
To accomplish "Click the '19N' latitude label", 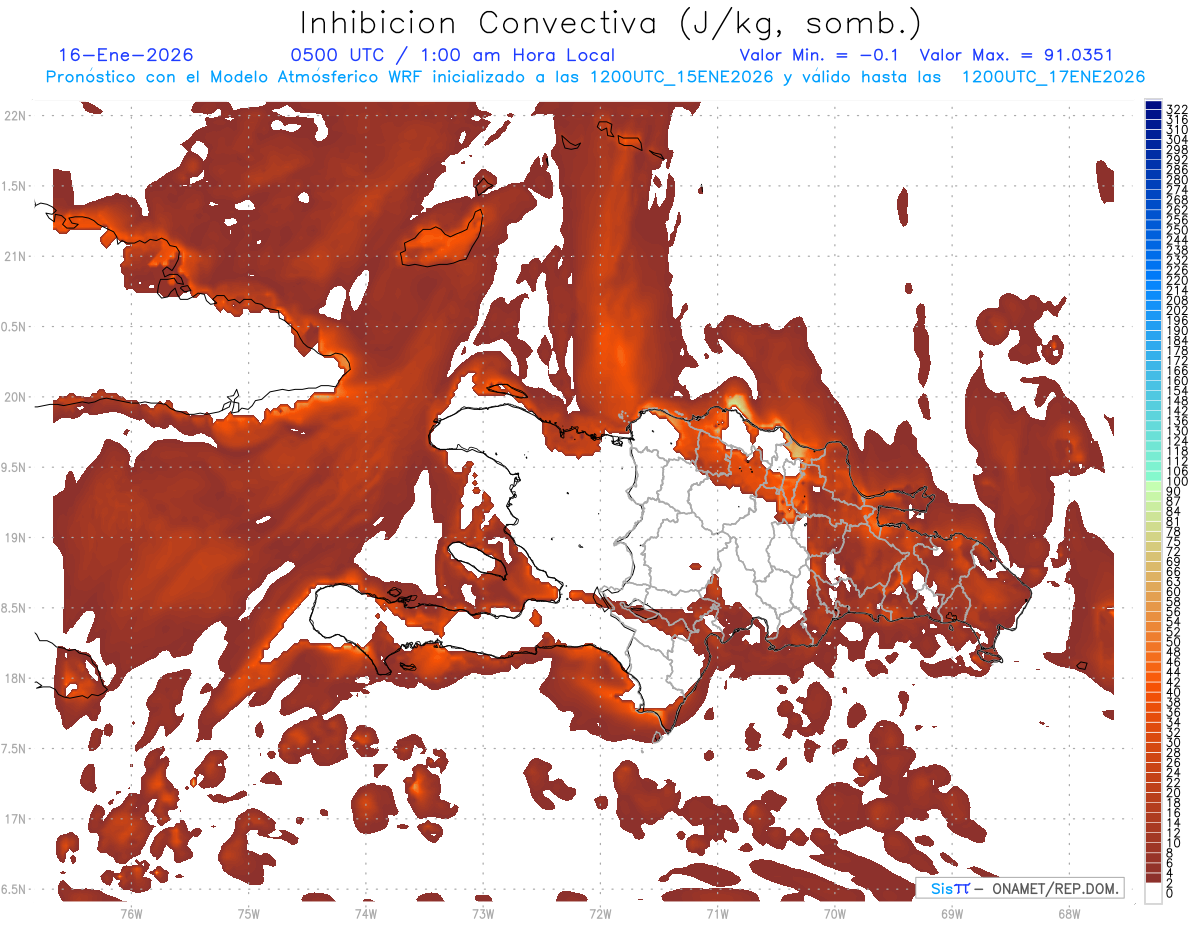I will (15, 538).
